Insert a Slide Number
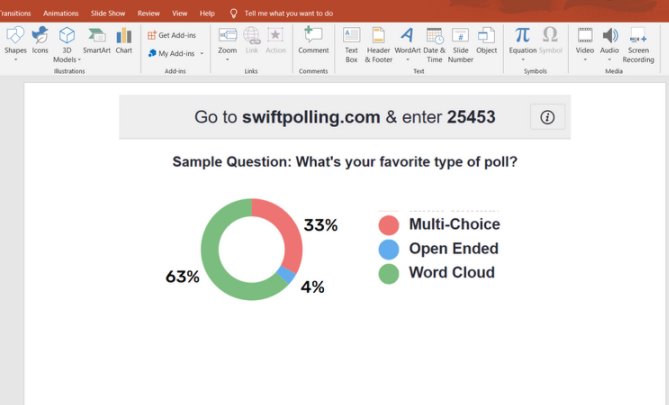The height and width of the screenshot is (405, 669). 460,45
